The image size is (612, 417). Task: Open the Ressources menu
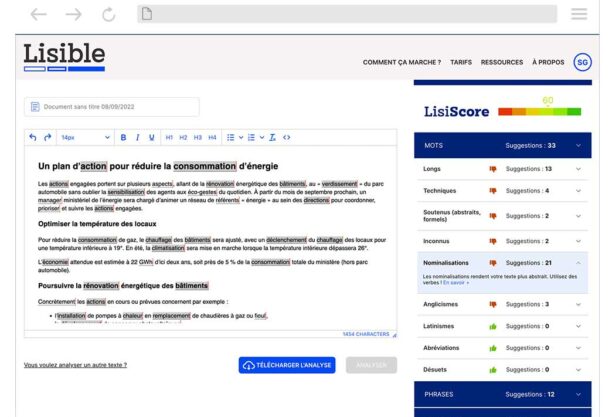point(502,62)
